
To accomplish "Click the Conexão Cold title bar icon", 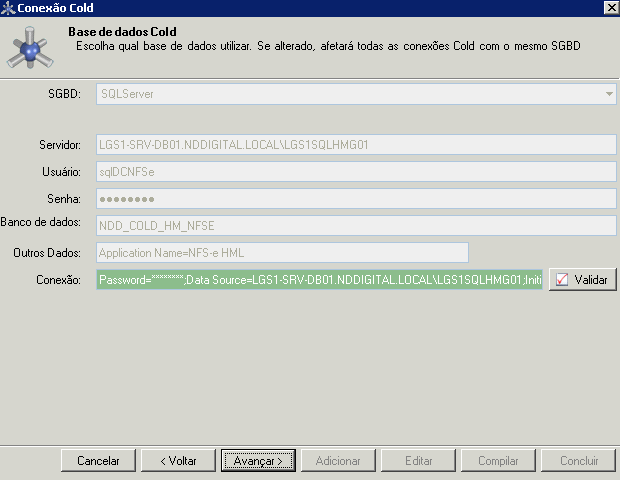I will tap(9, 8).
